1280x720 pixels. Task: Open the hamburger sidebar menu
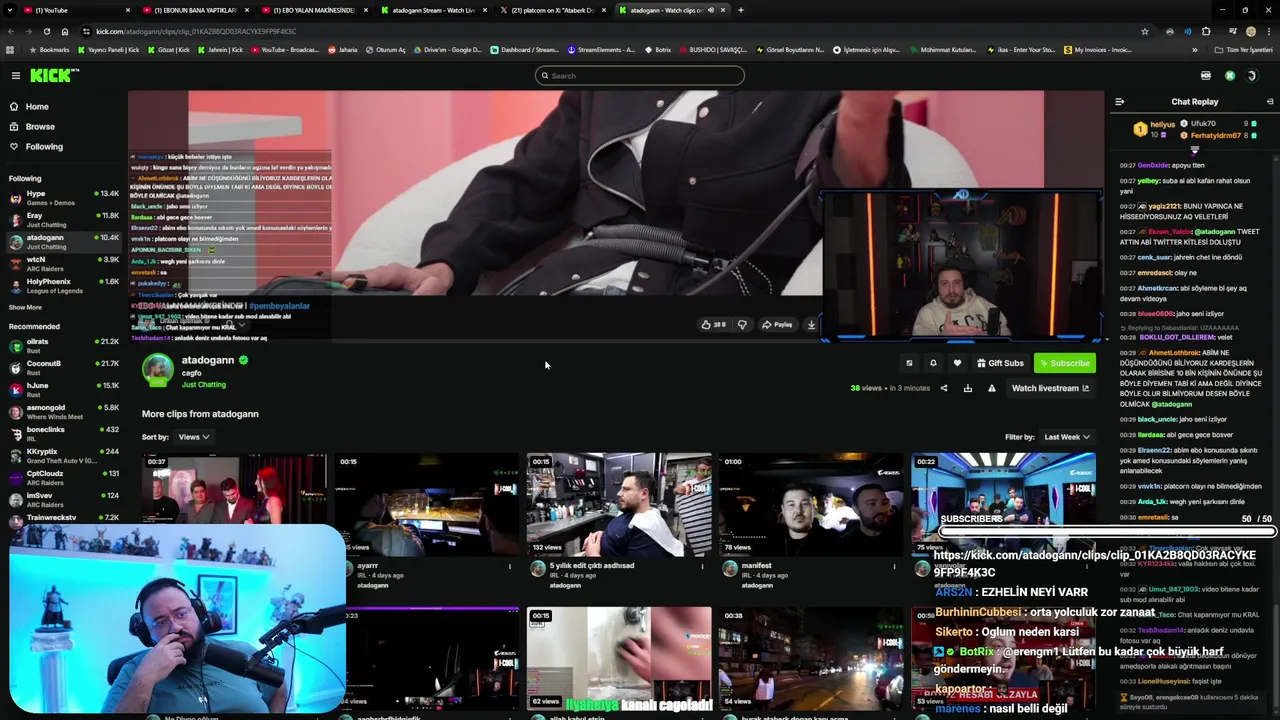pos(15,76)
